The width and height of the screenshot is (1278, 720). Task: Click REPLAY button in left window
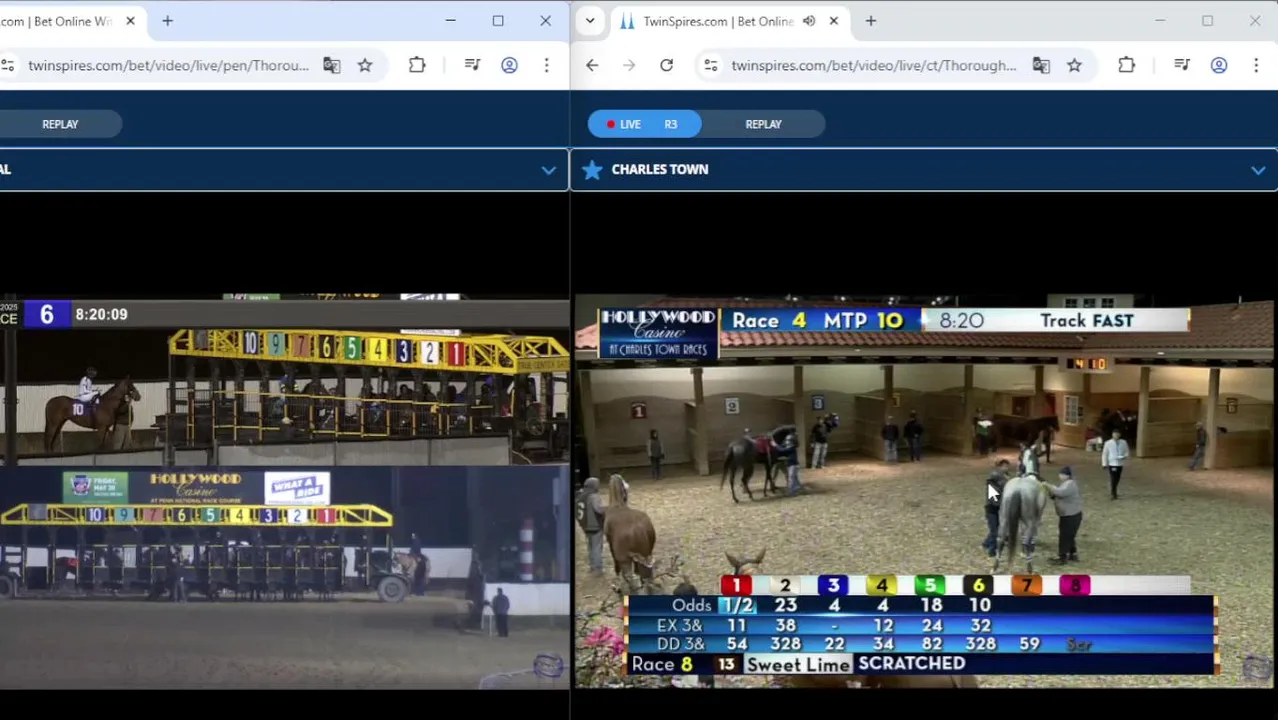pos(60,124)
